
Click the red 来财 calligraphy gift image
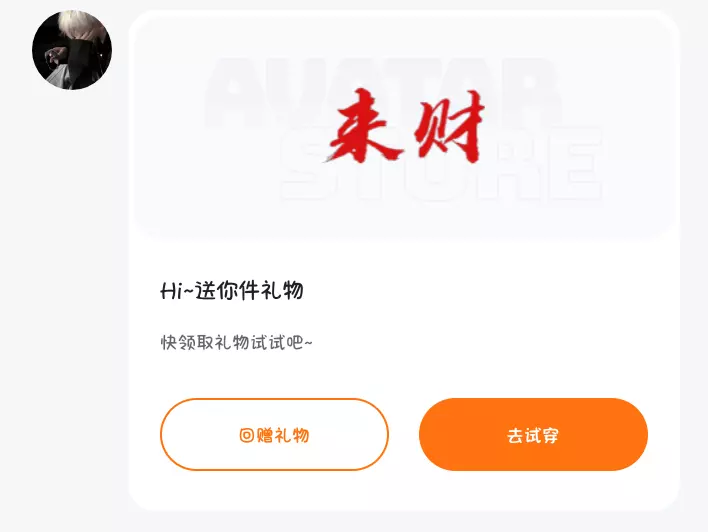(x=405, y=125)
